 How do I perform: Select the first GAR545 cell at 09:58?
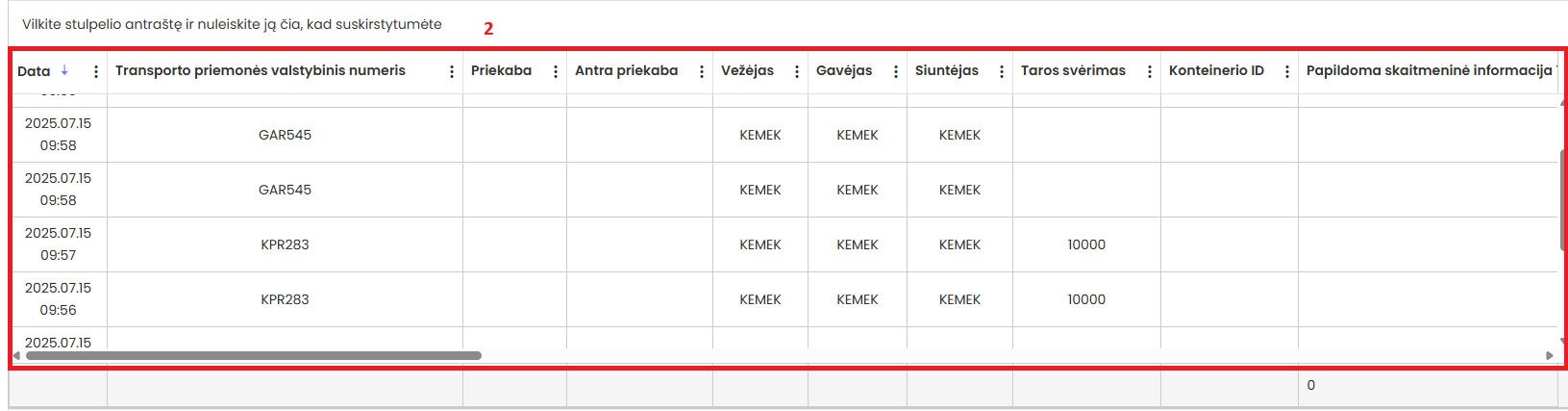[x=285, y=135]
